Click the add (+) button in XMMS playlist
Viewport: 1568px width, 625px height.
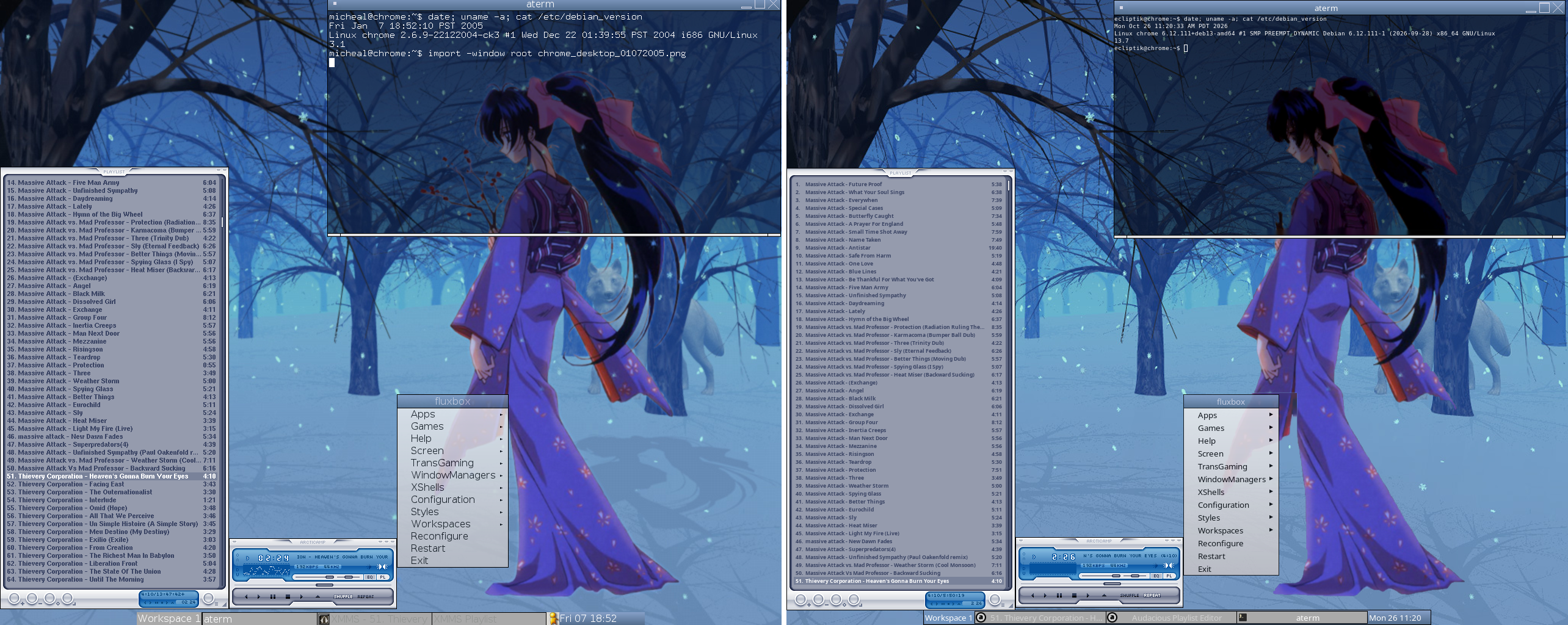pyautogui.click(x=14, y=599)
